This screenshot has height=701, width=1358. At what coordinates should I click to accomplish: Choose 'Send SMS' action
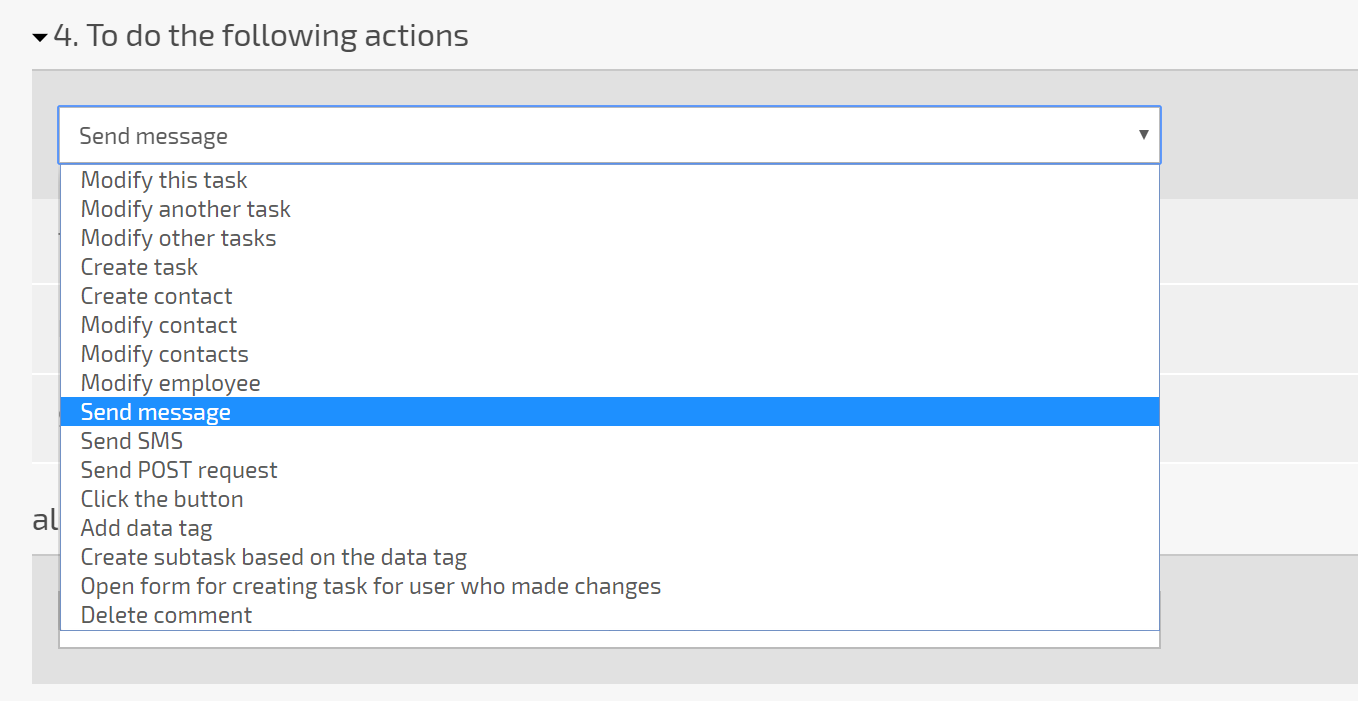coord(609,441)
